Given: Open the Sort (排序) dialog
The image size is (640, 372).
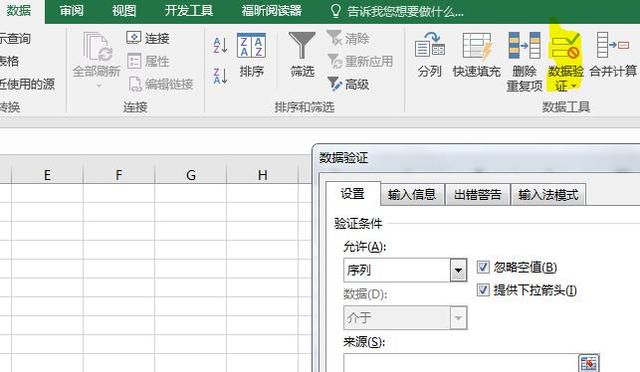Looking at the screenshot, I should tap(251, 55).
